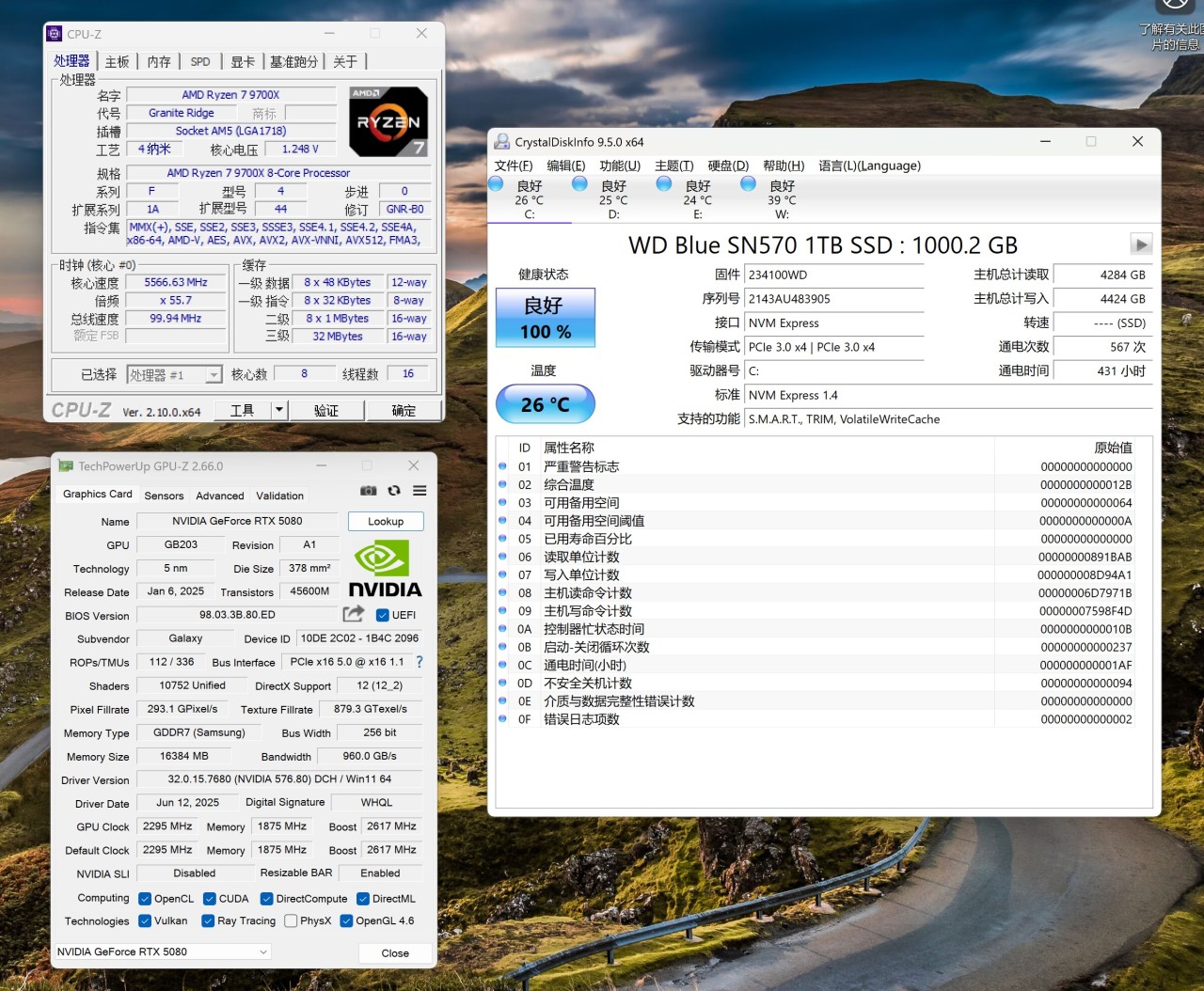Toggle the UEFI checkbox
This screenshot has width=1204, height=991.
[x=383, y=615]
